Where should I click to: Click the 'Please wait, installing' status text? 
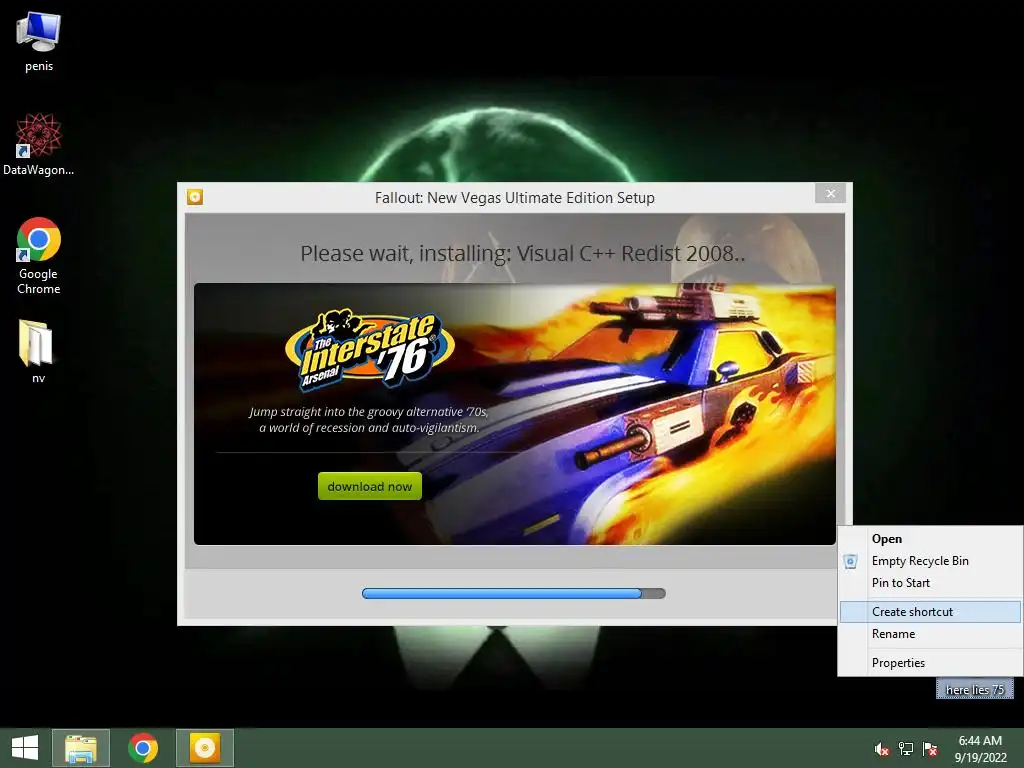(x=522, y=253)
